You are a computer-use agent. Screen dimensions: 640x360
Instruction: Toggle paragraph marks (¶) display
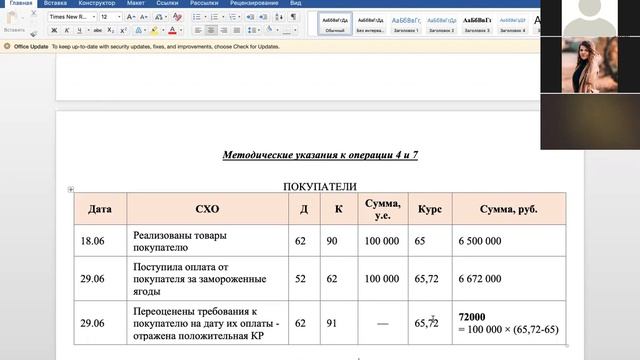tap(293, 17)
